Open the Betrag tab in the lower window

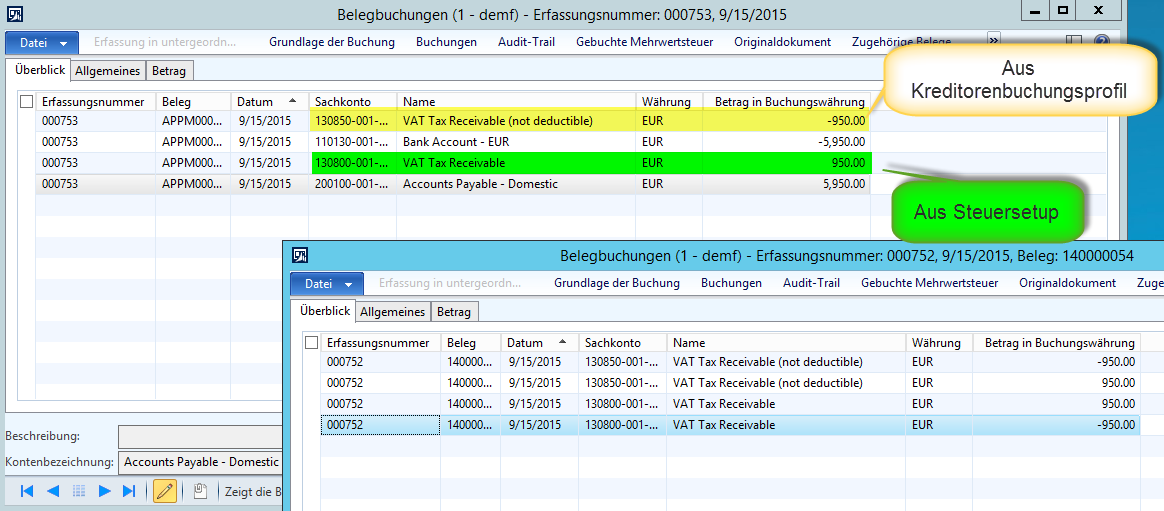[454, 312]
